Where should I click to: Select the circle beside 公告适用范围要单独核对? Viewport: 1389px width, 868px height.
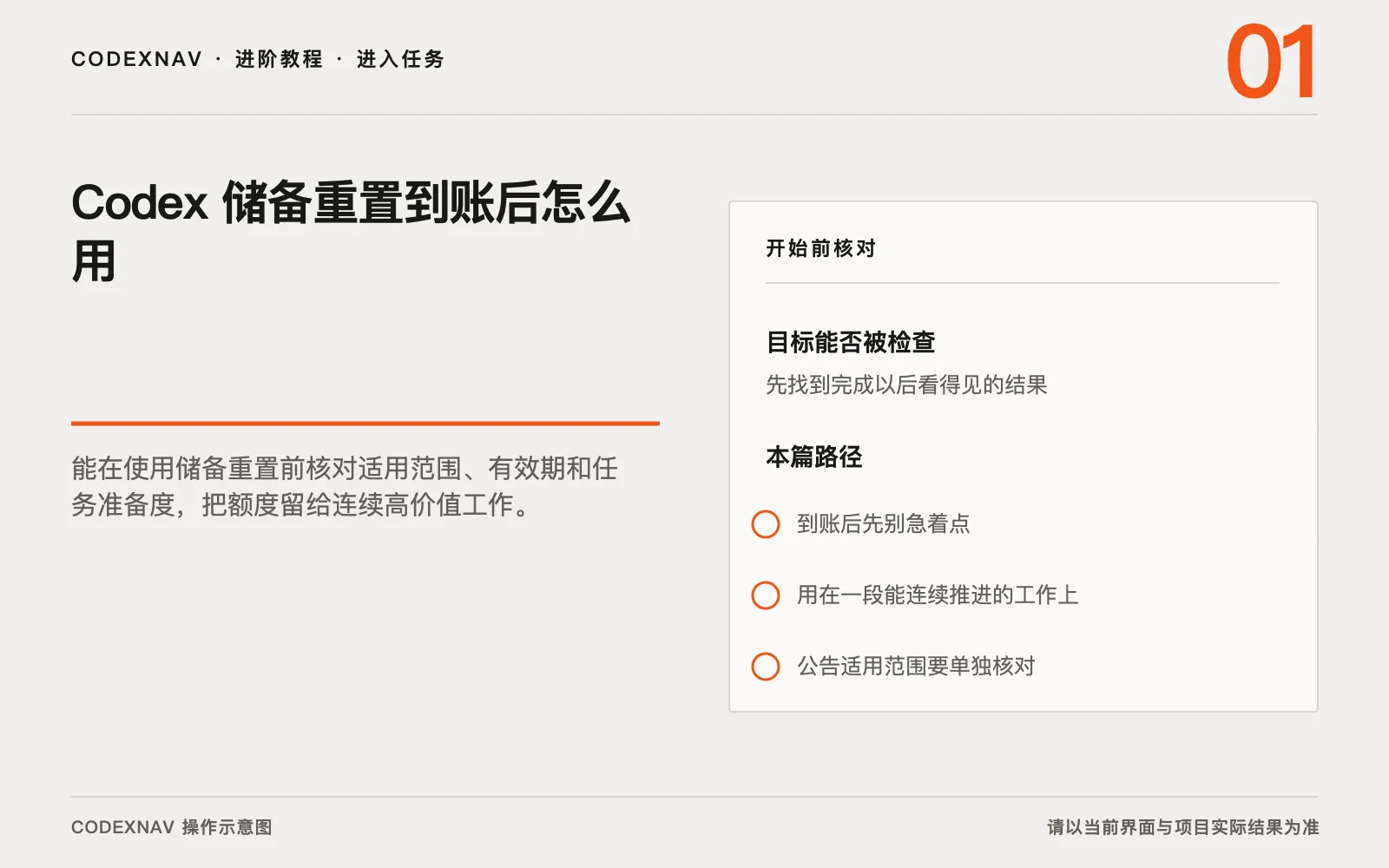point(766,667)
